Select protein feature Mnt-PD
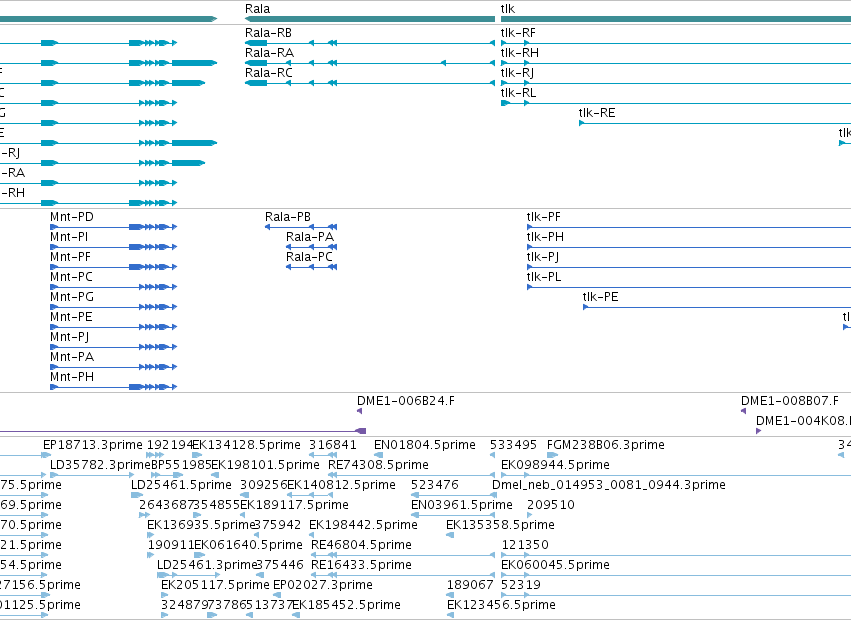851x620 pixels. click(72, 217)
